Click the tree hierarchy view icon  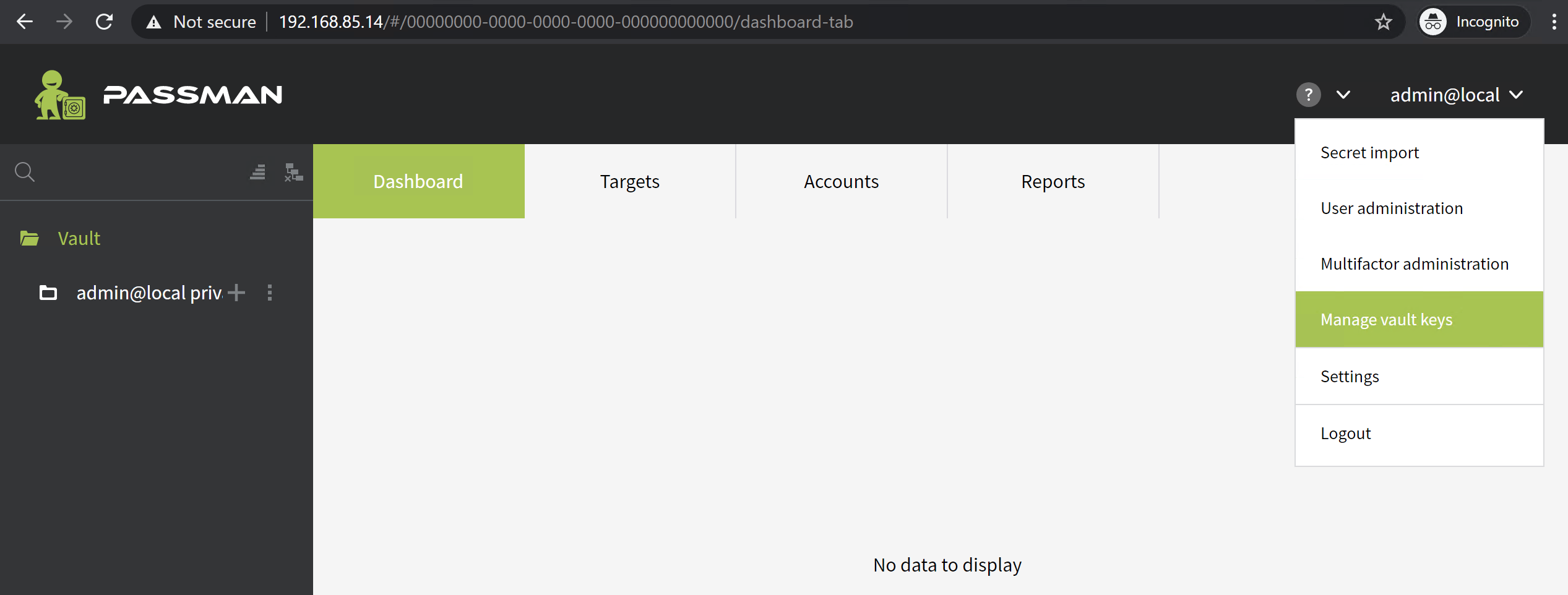click(x=293, y=172)
